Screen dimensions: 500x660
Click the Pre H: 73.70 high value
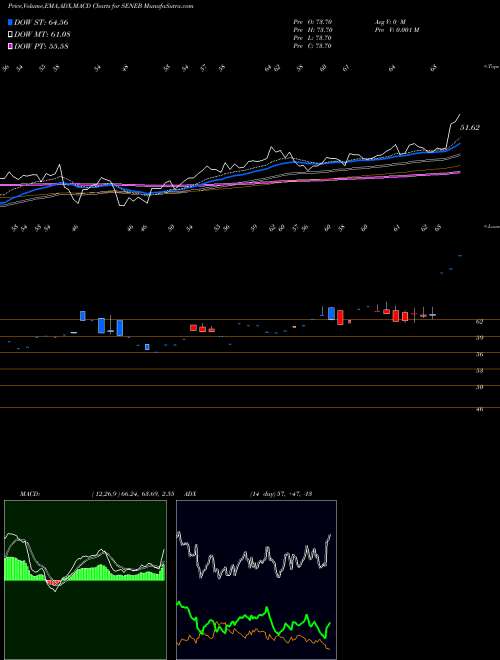[x=313, y=30]
